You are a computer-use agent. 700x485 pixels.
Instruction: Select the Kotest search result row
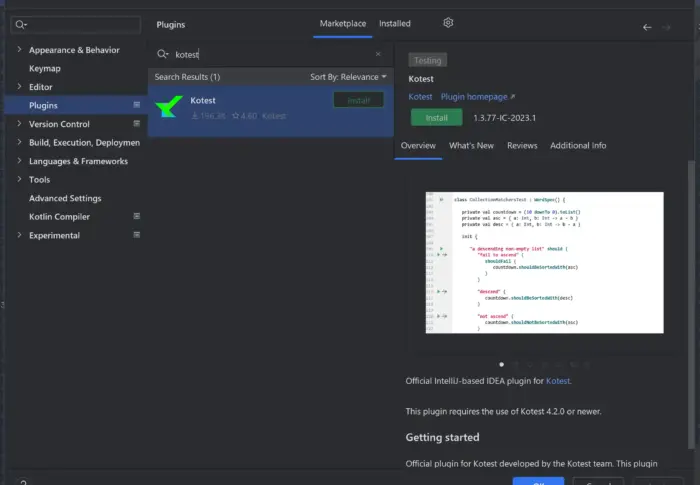pos(271,111)
